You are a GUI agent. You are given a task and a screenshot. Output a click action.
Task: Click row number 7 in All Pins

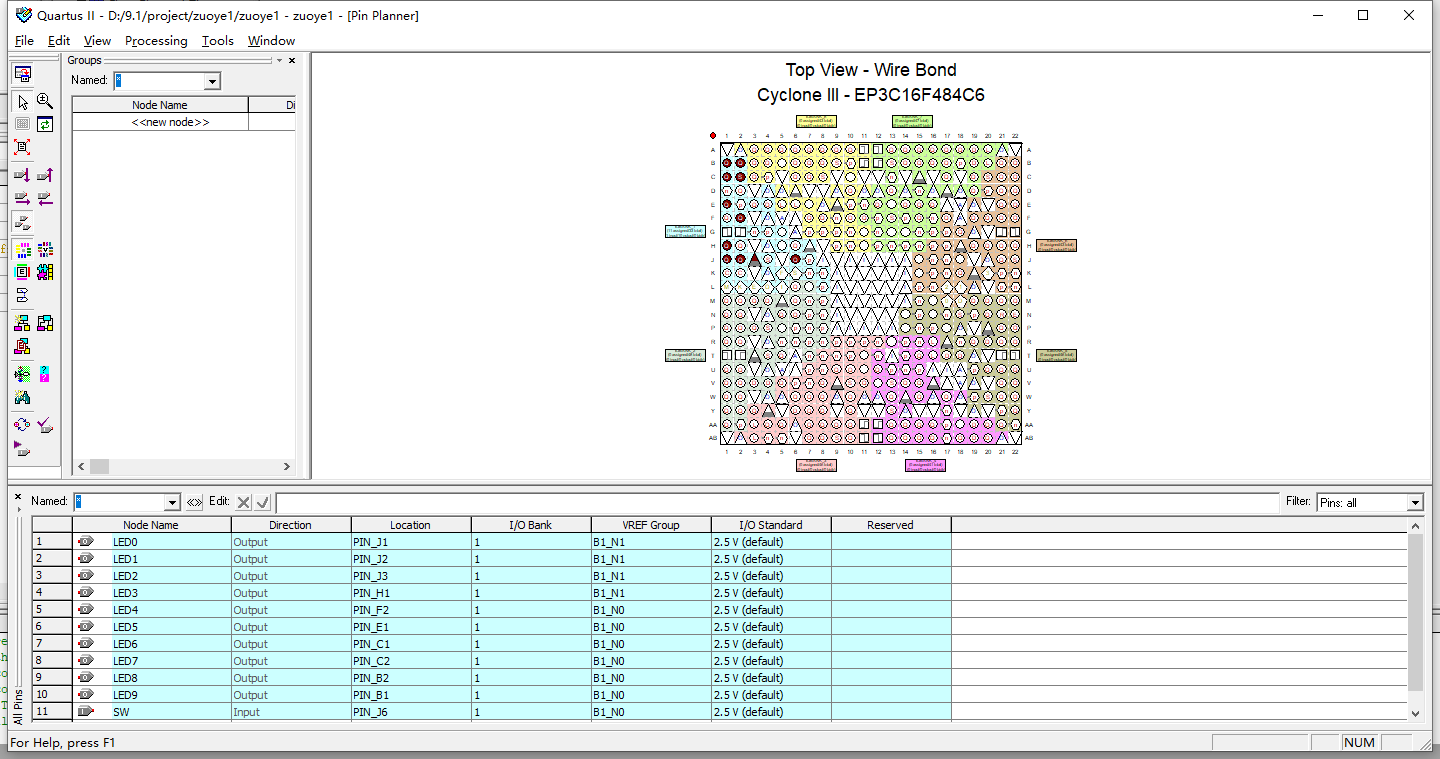point(52,644)
